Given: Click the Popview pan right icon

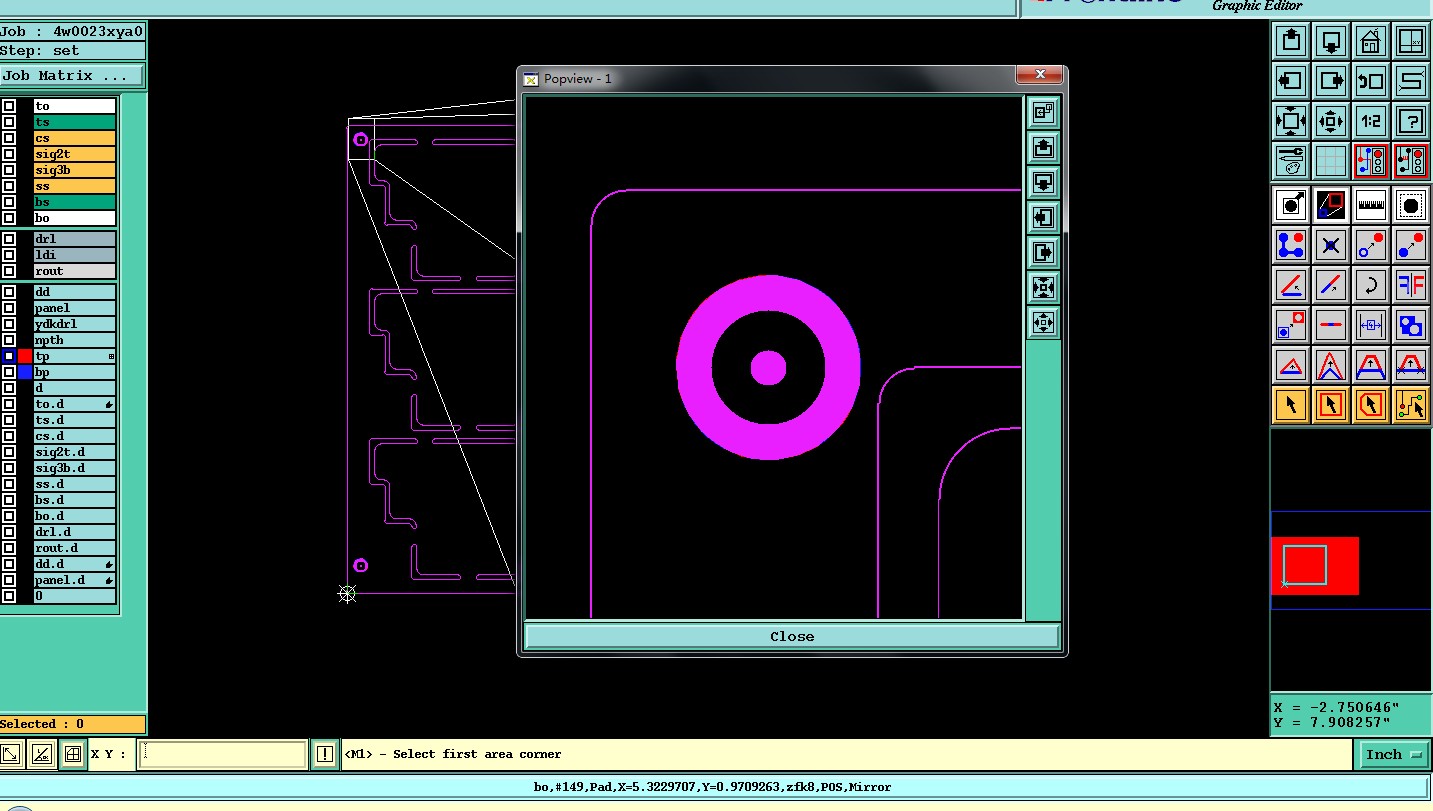Looking at the screenshot, I should click(1043, 253).
